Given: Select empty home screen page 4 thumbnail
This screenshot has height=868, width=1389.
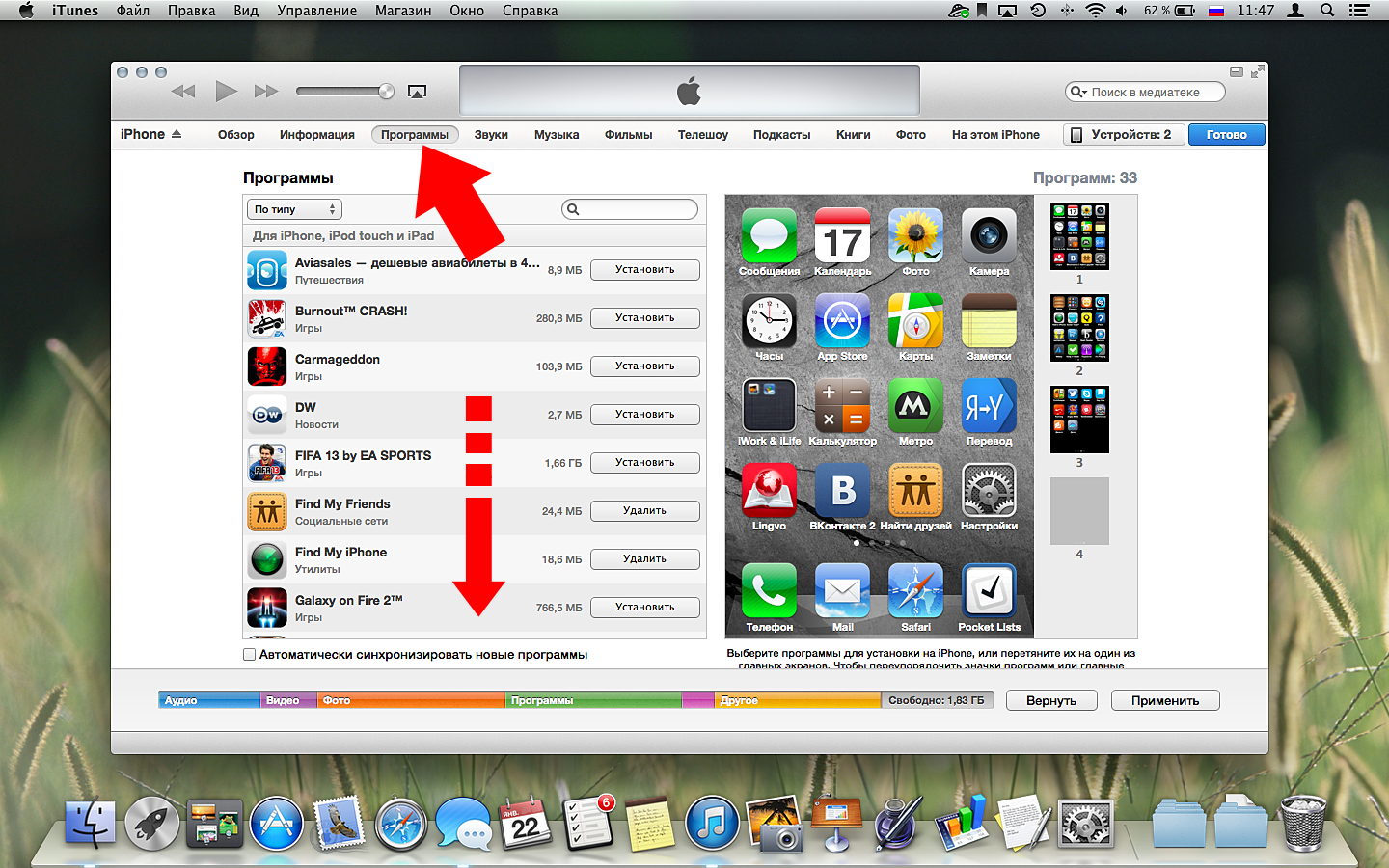Looking at the screenshot, I should point(1079,511).
